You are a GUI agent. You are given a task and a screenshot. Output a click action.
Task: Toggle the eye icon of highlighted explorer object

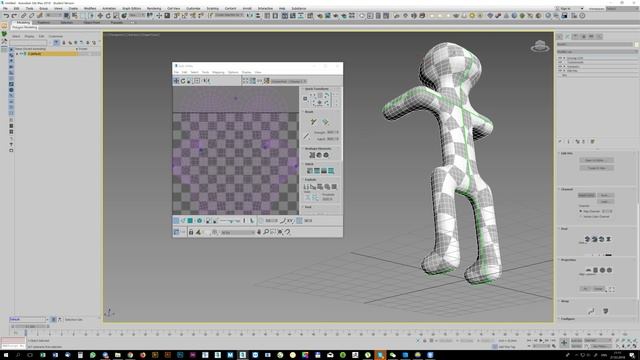click(21, 53)
